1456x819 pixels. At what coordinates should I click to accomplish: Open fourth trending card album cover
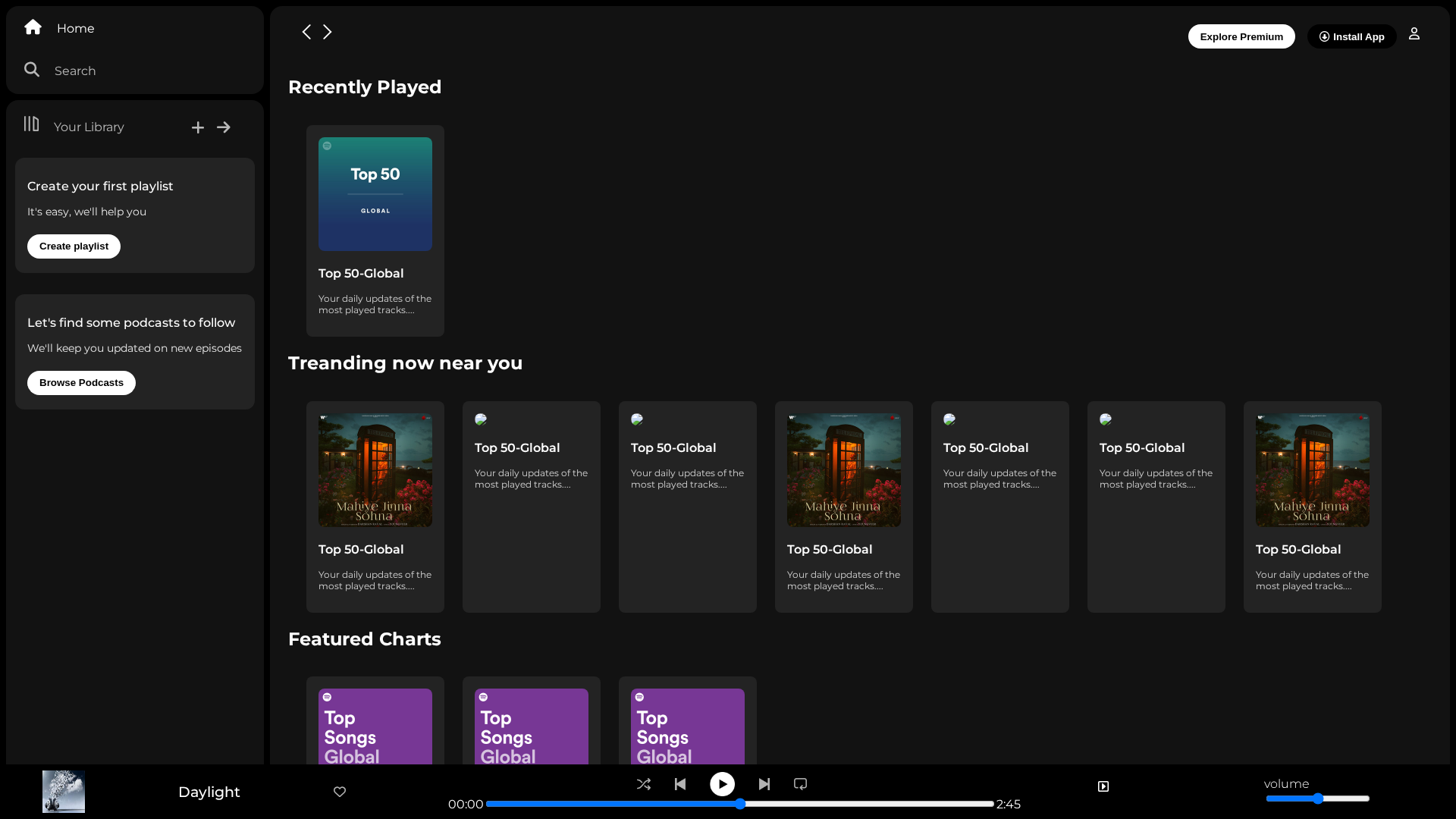(x=844, y=470)
